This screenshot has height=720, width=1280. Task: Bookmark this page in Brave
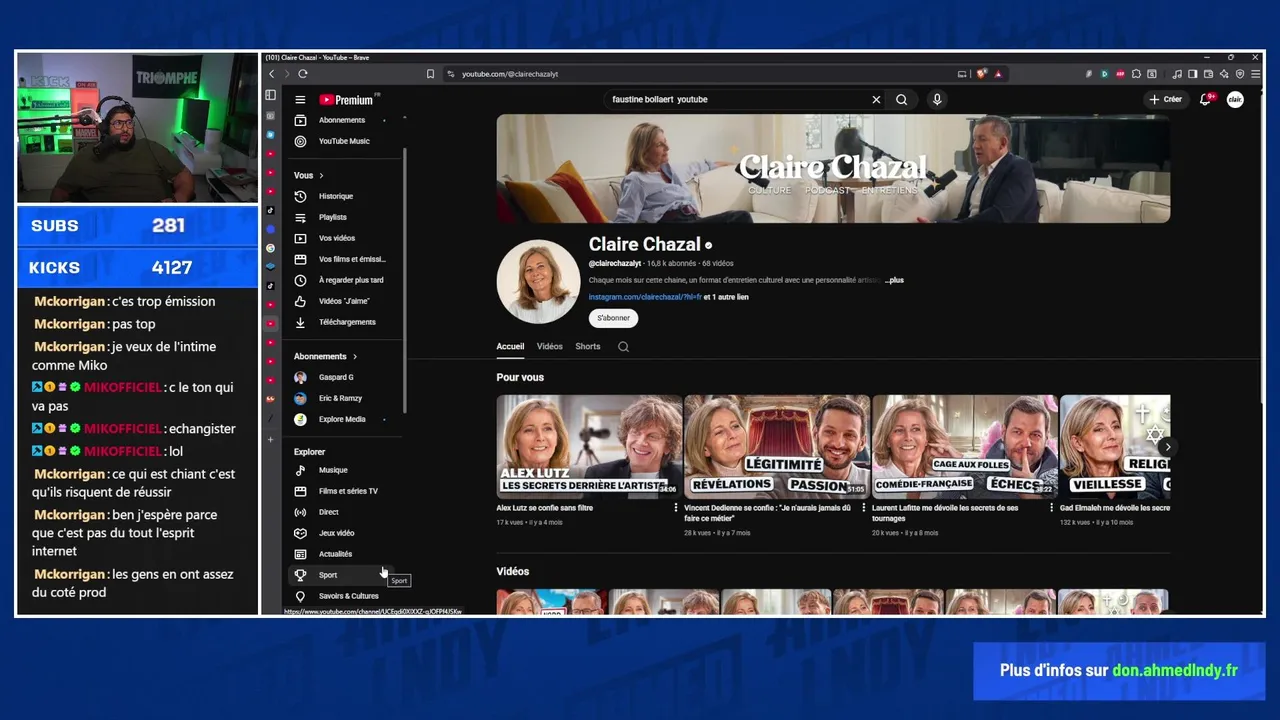point(430,74)
